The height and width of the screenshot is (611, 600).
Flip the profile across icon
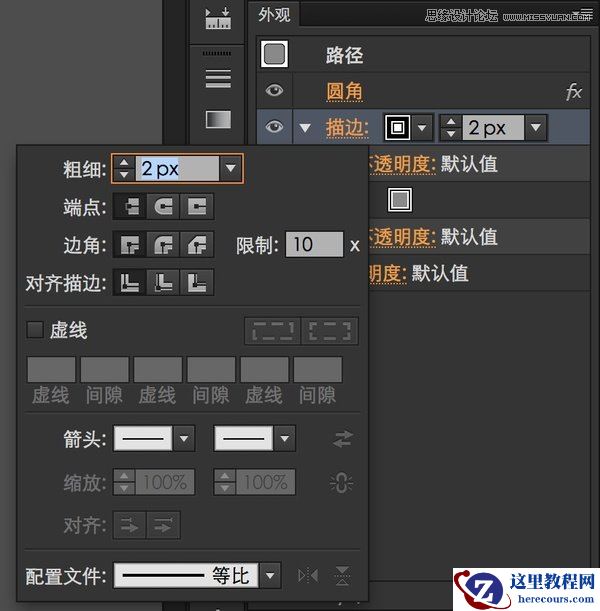(x=342, y=576)
